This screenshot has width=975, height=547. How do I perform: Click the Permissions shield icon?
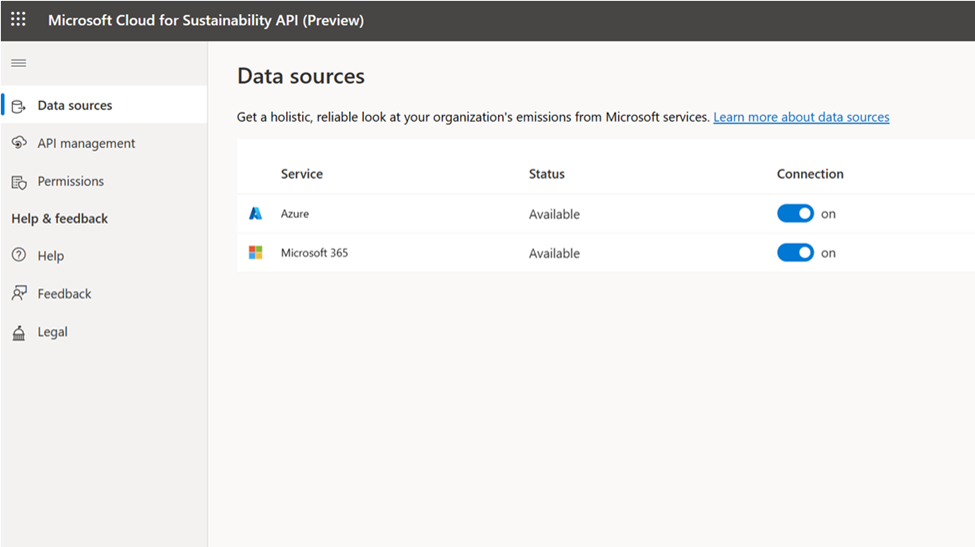click(x=19, y=182)
